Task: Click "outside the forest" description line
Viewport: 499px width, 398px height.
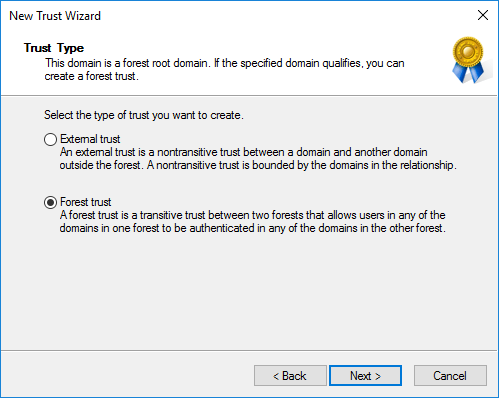Action: [x=258, y=165]
